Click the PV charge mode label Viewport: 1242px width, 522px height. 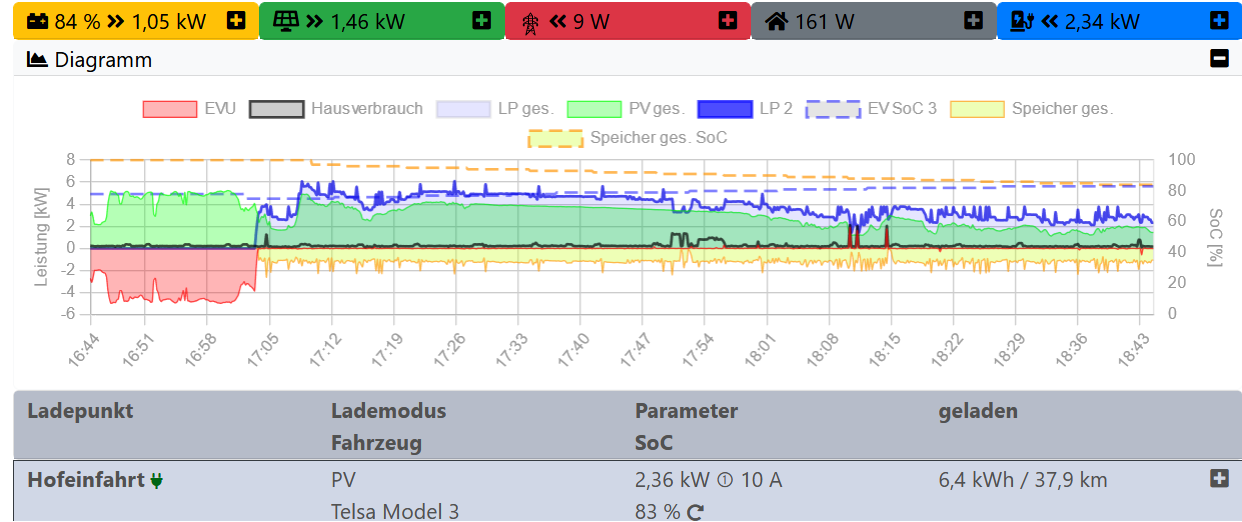tap(343, 480)
